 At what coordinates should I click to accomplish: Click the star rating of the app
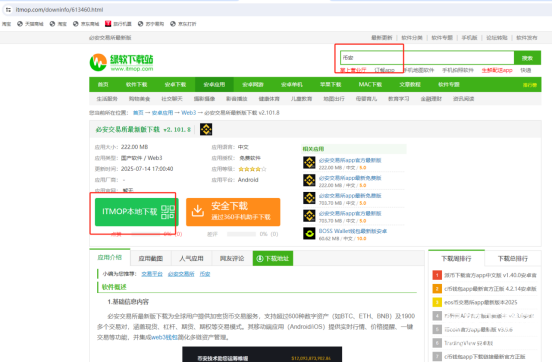pyautogui.click(x=252, y=169)
